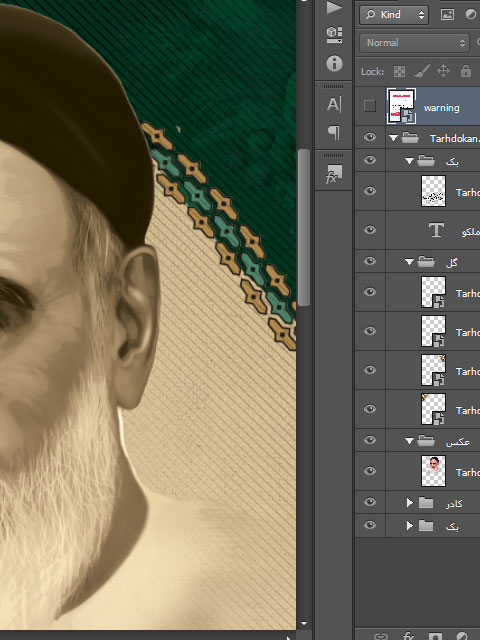The height and width of the screenshot is (640, 480).
Task: Open the 3D panel cube icon
Action: tap(334, 35)
